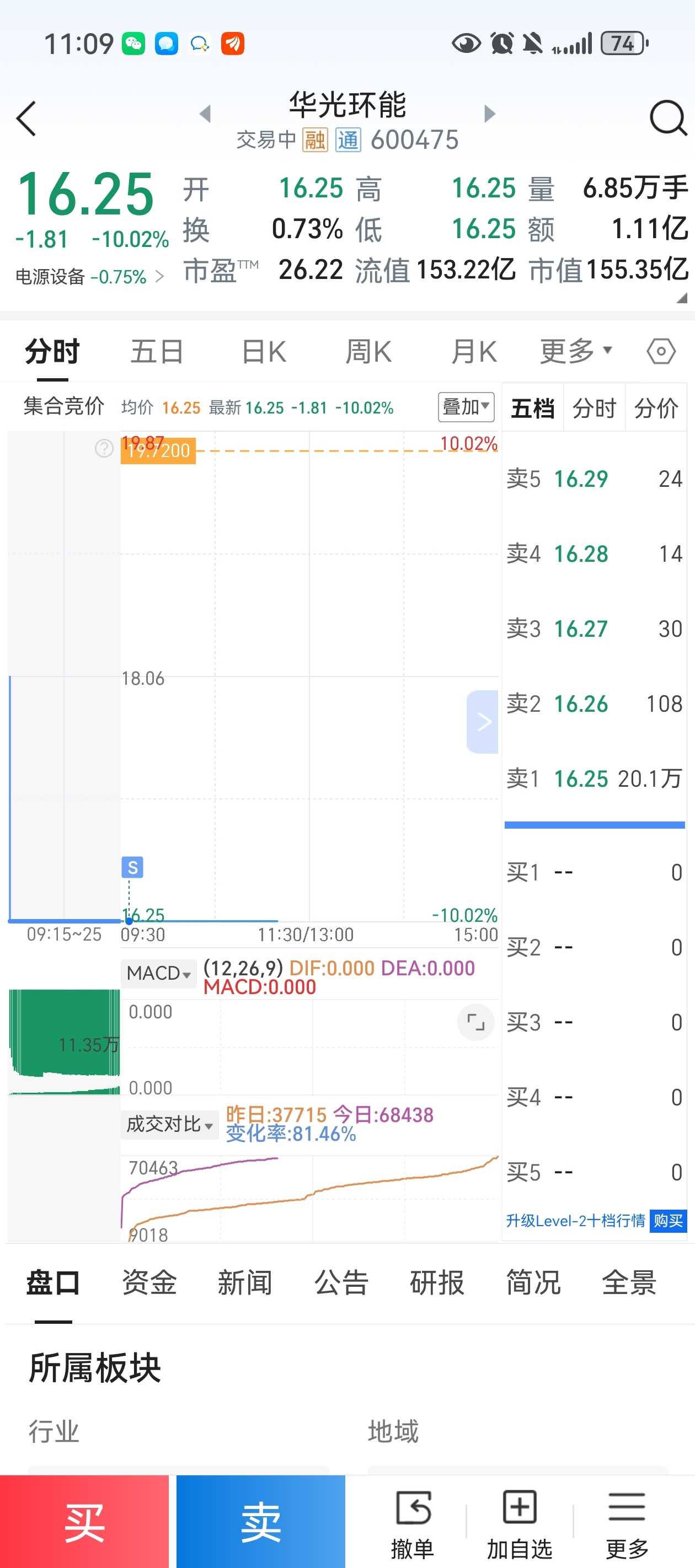Tap the stock title 华光环能
Screen dimensions: 695x1568
[x=347, y=105]
